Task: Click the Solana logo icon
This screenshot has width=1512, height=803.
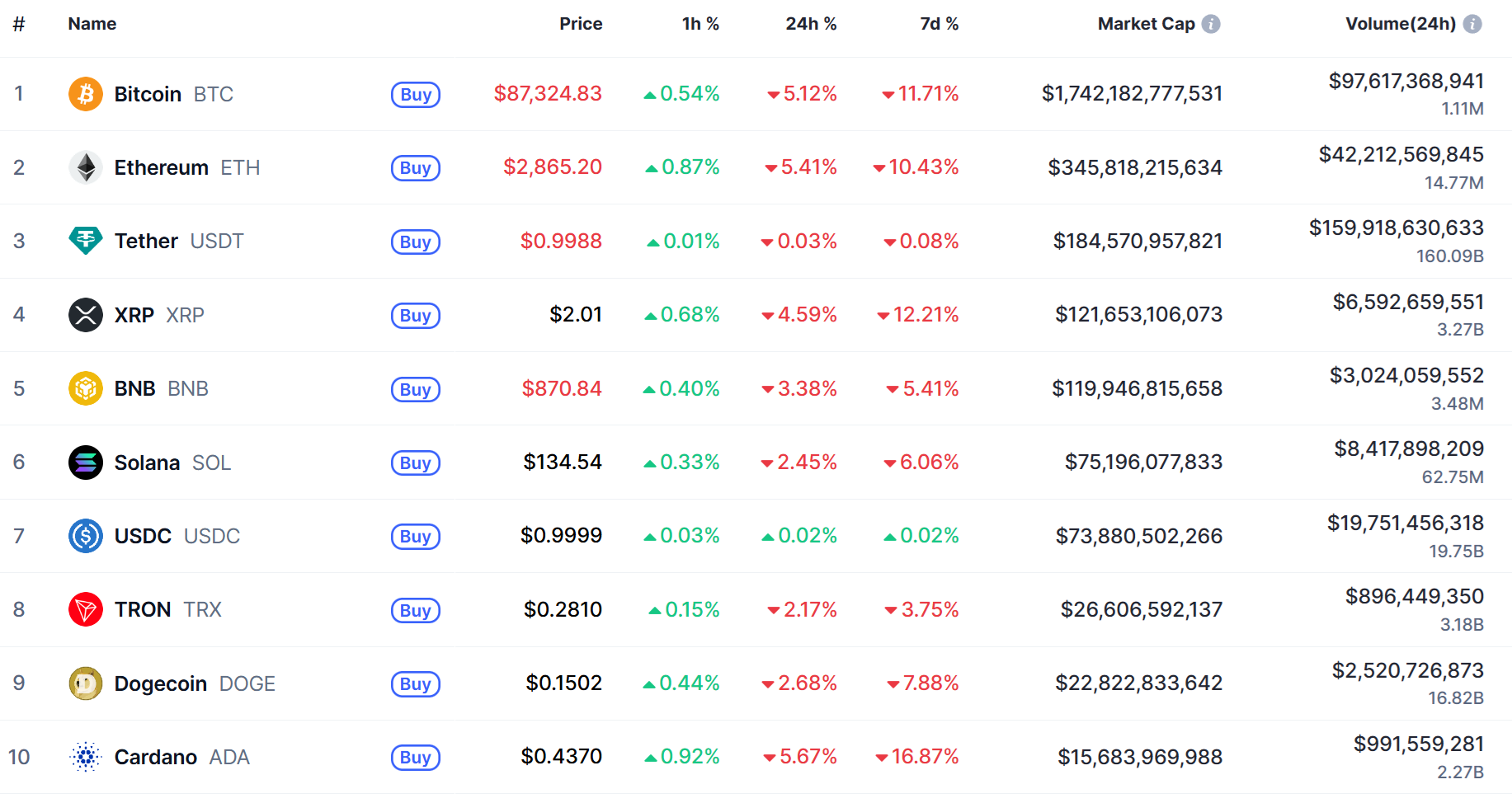Action: [86, 463]
